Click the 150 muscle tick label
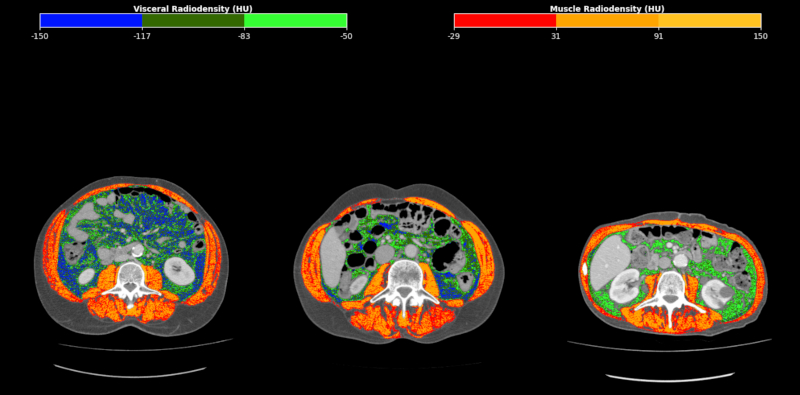This screenshot has width=800, height=395. [761, 36]
